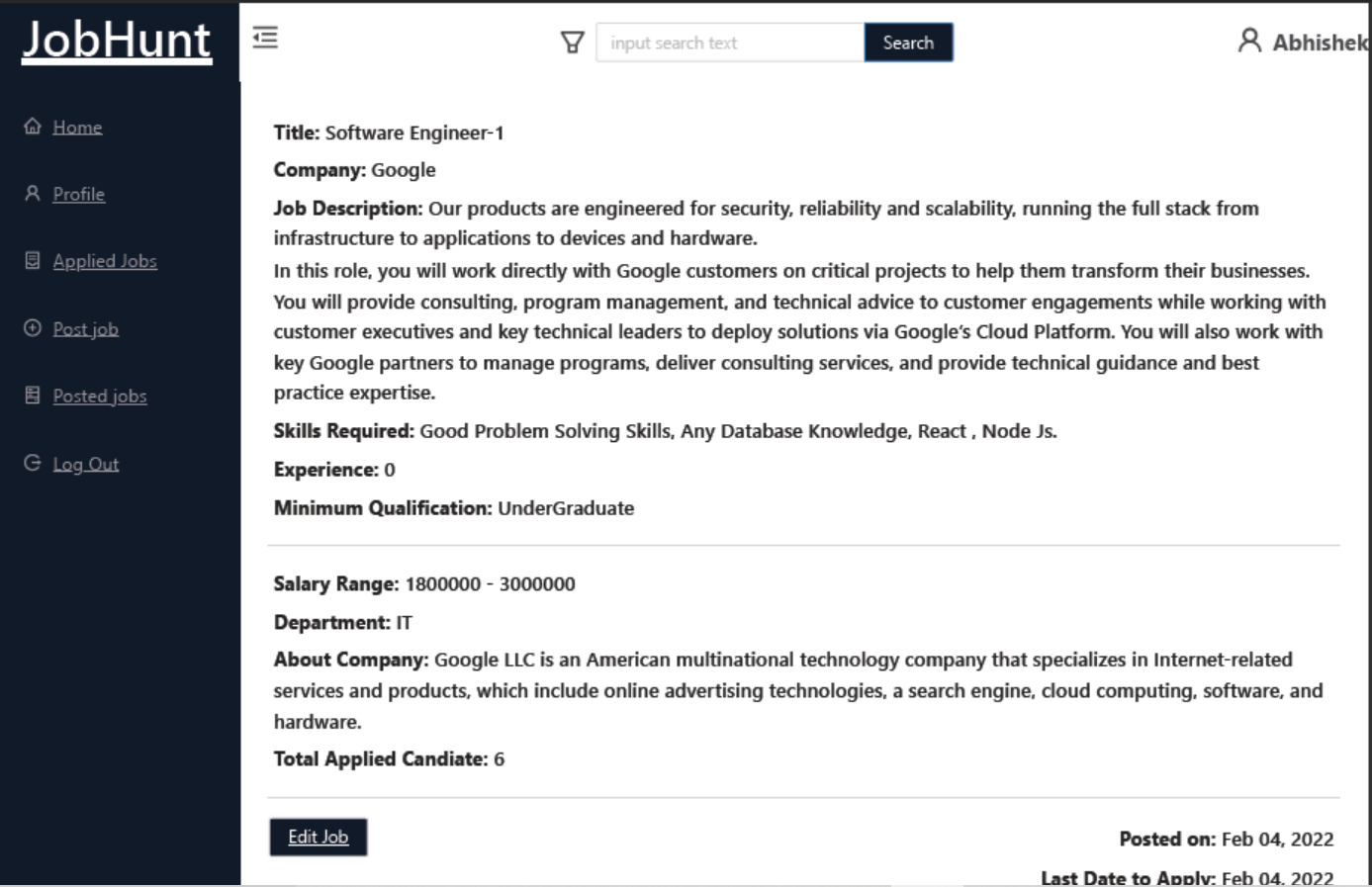Open the Post job link
Image resolution: width=1372 pixels, height=887 pixels.
[x=86, y=328]
